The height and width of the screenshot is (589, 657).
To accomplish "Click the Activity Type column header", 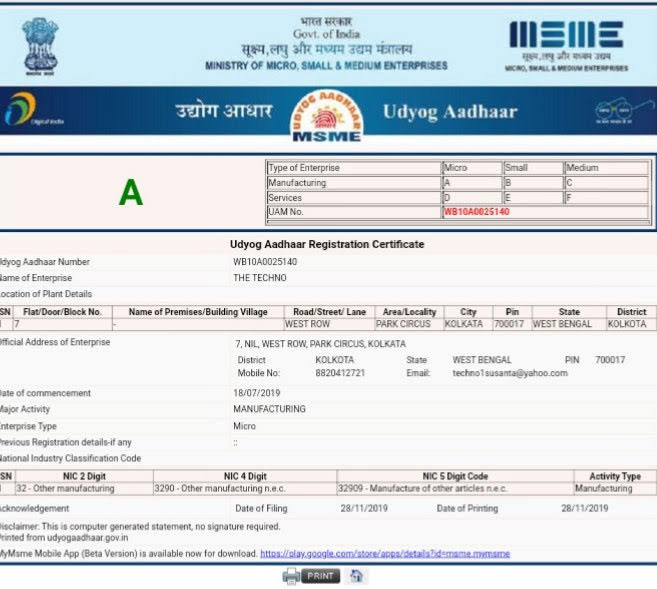I will 614,476.
